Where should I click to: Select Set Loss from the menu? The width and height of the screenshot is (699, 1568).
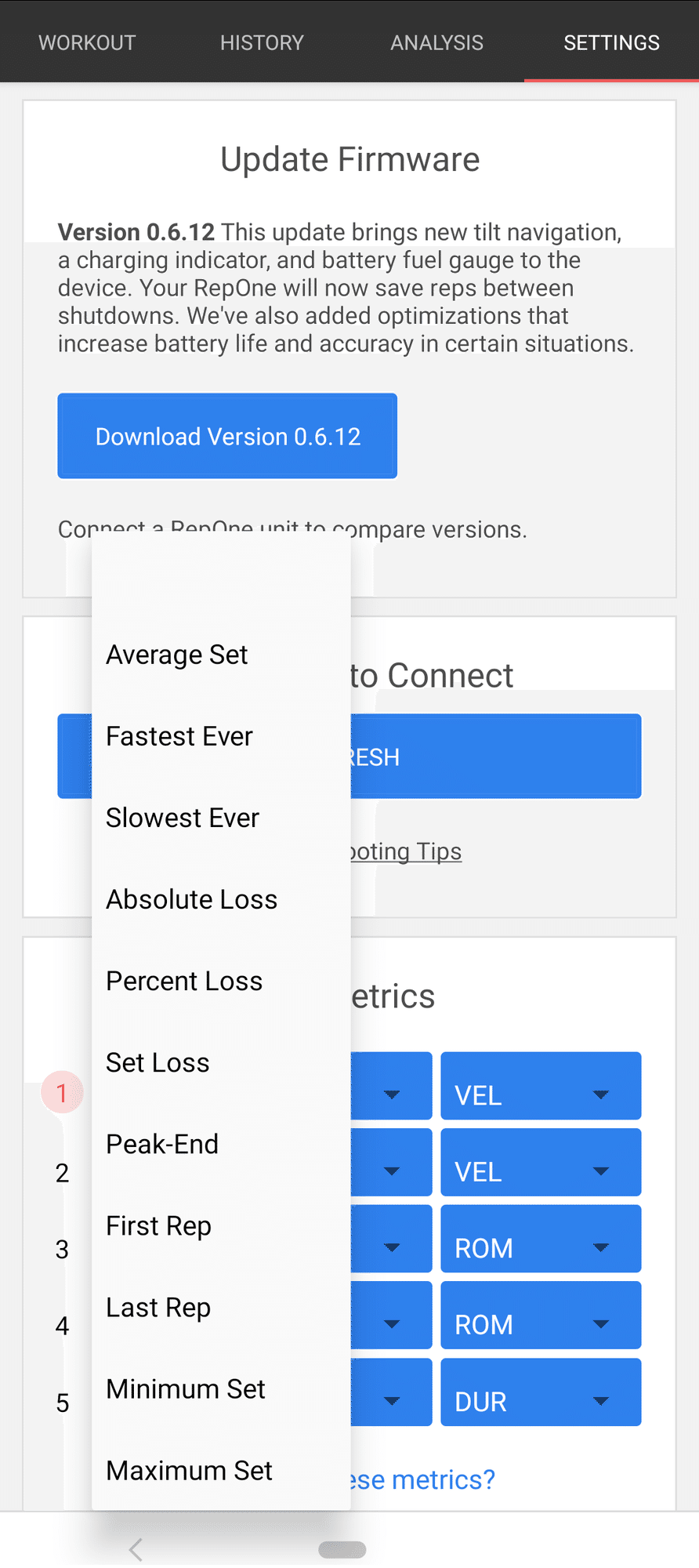(158, 1062)
